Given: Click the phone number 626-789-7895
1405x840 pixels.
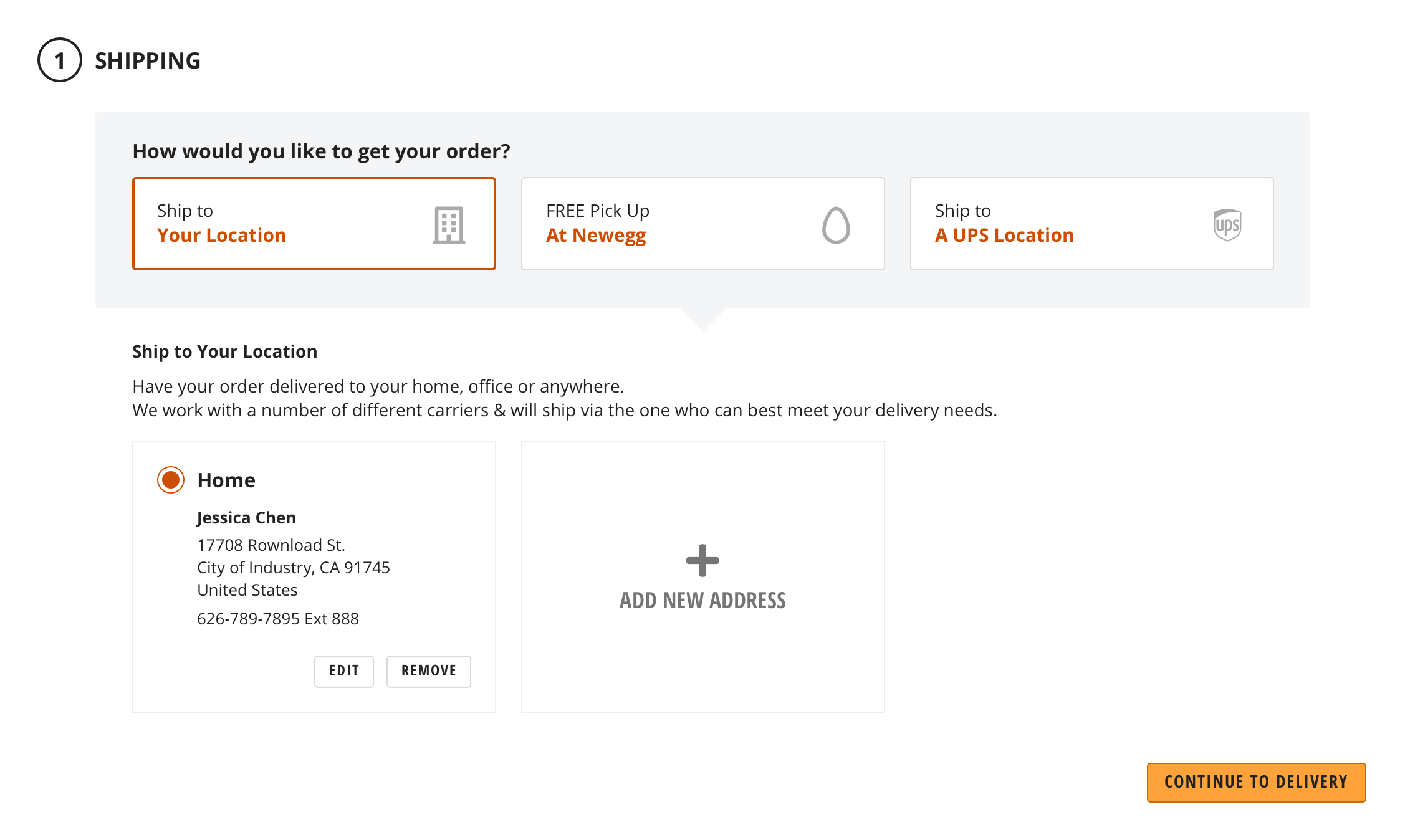Looking at the screenshot, I should pyautogui.click(x=277, y=619).
